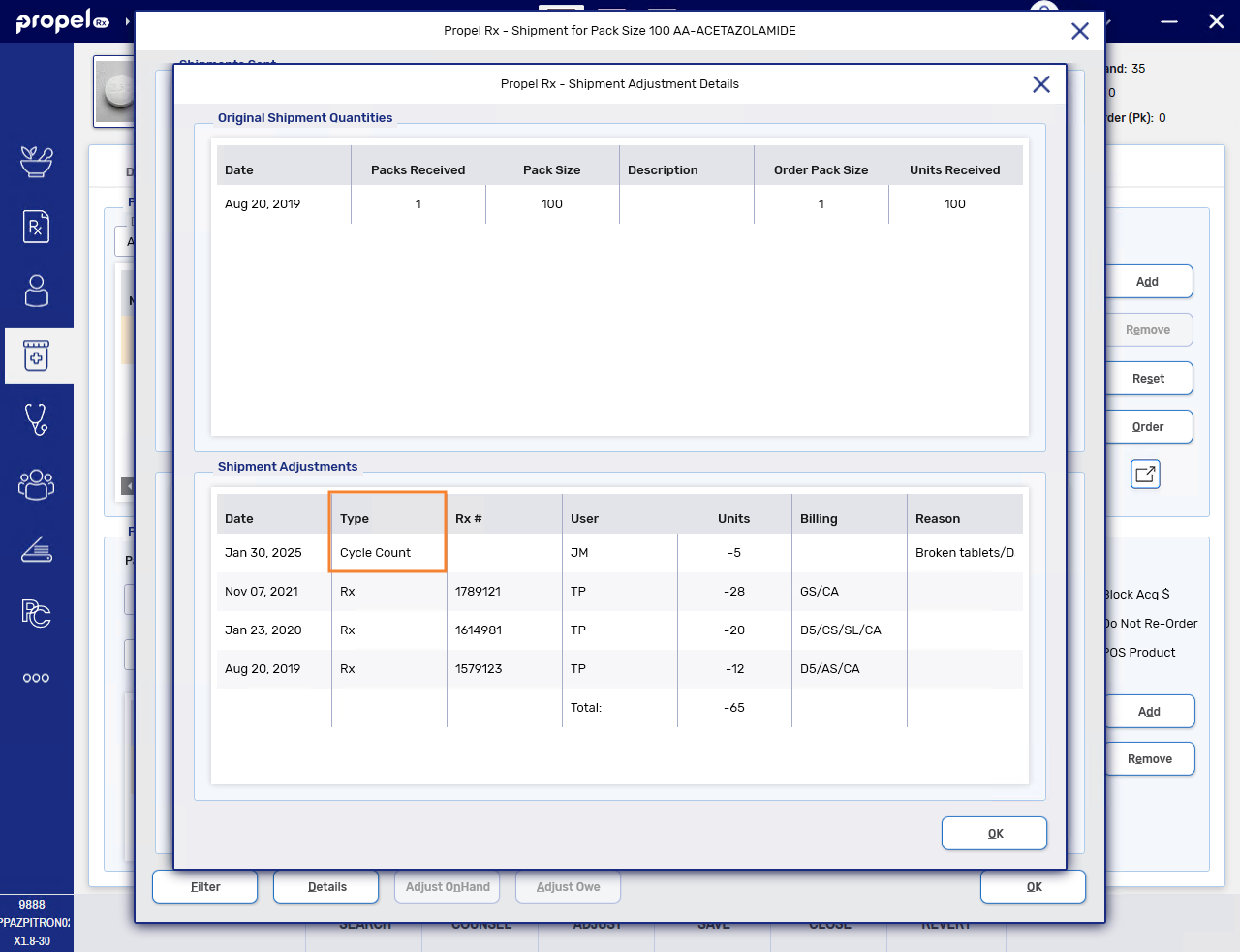Click the drug tablet image thumbnail

pyautogui.click(x=114, y=91)
